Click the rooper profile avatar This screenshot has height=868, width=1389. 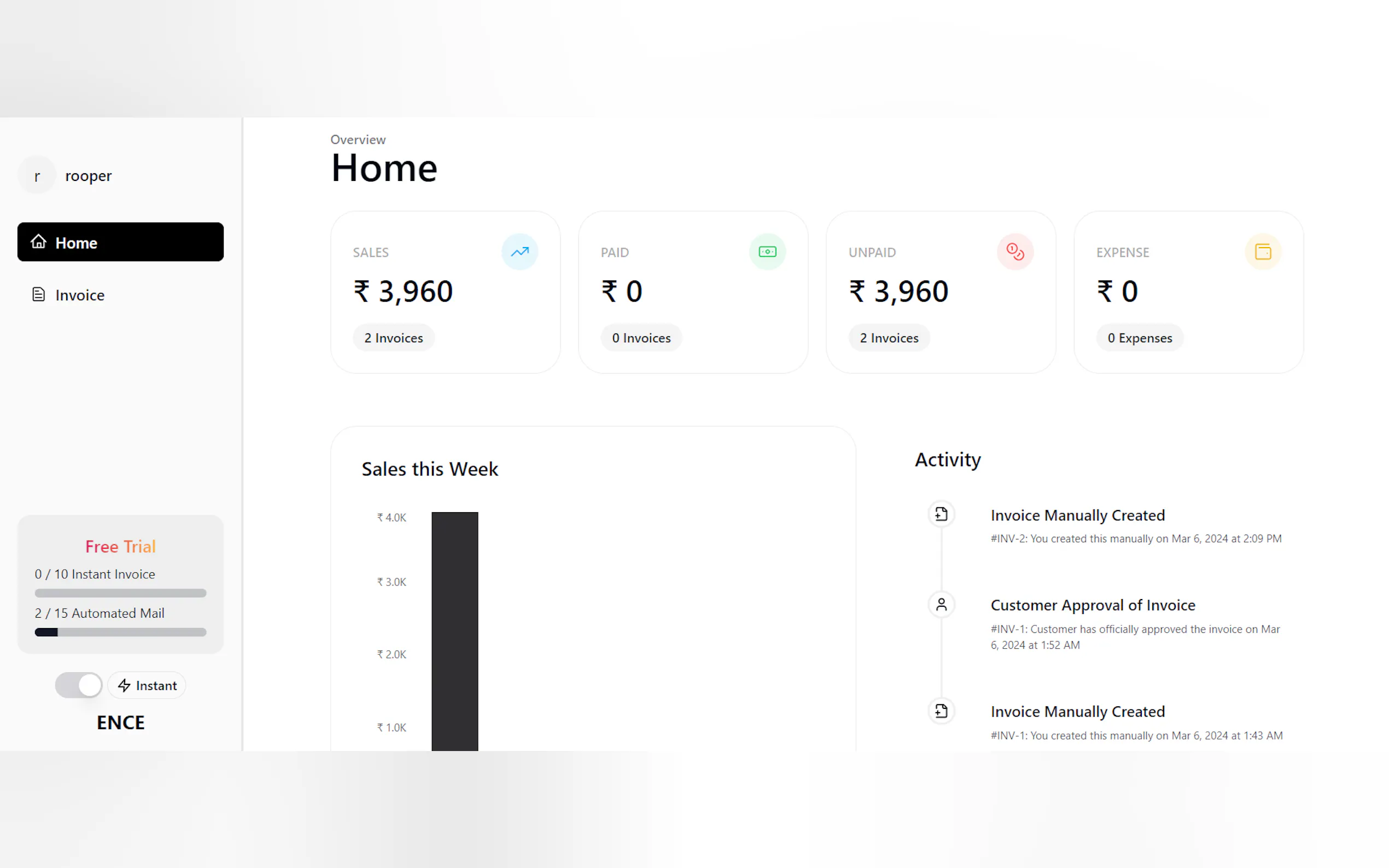[x=37, y=175]
